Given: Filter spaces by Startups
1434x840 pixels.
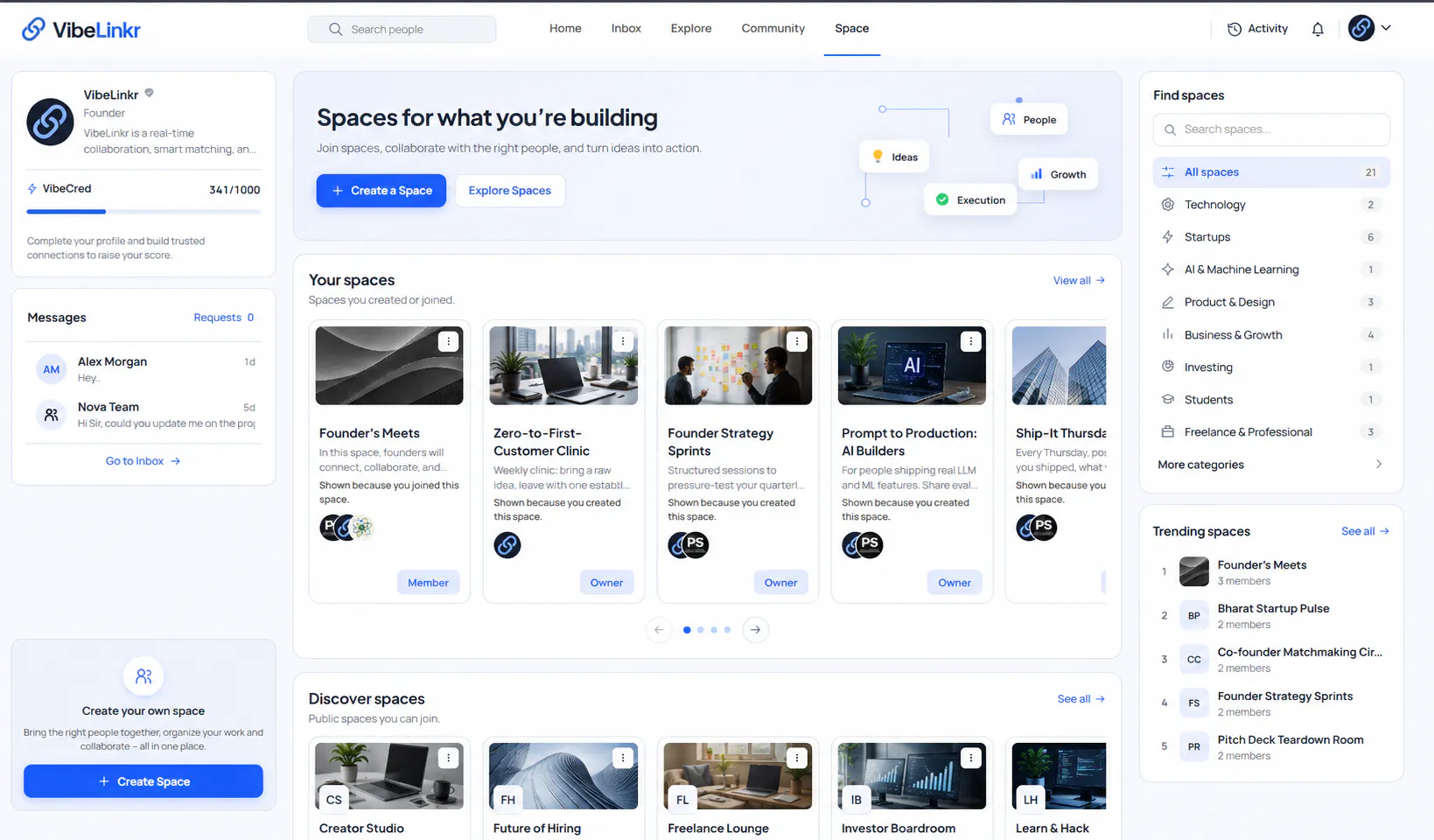Looking at the screenshot, I should pos(1271,237).
